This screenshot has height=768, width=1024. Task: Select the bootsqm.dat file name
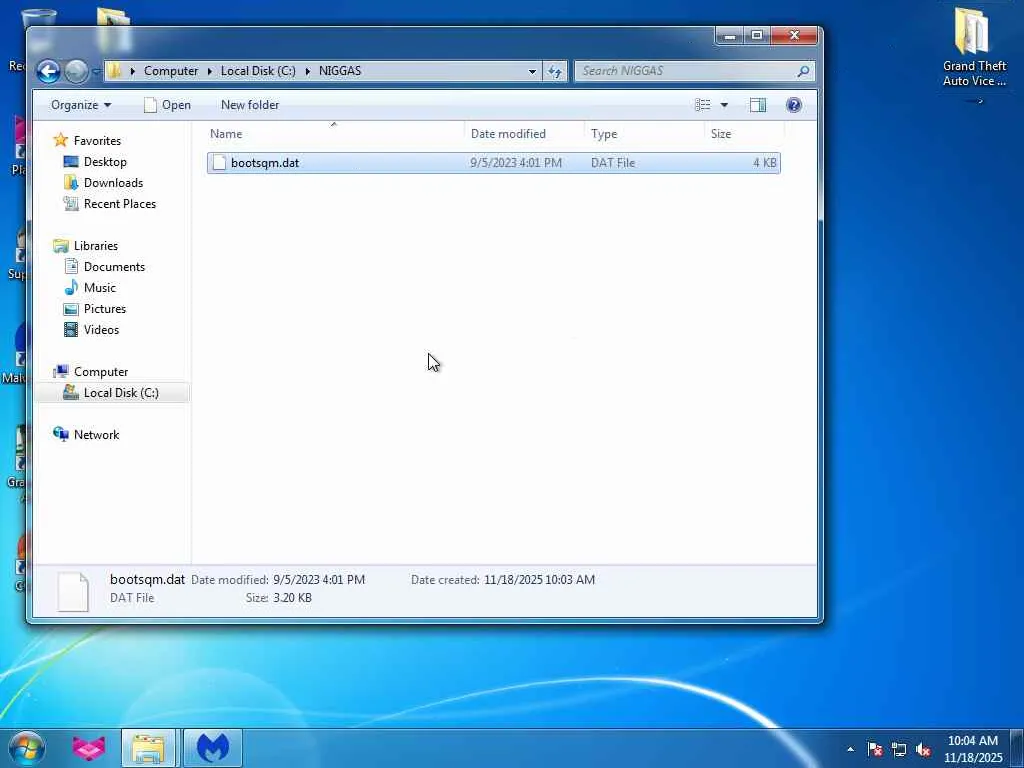click(264, 163)
